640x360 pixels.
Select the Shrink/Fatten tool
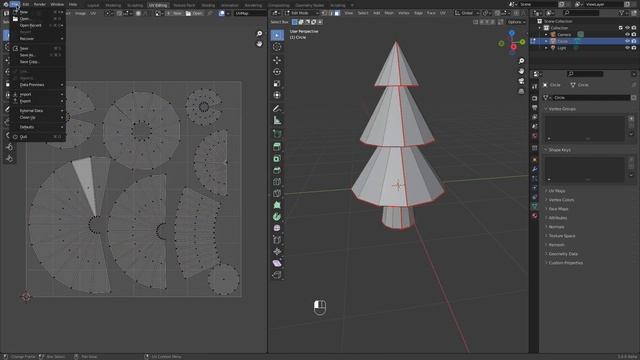[277, 252]
